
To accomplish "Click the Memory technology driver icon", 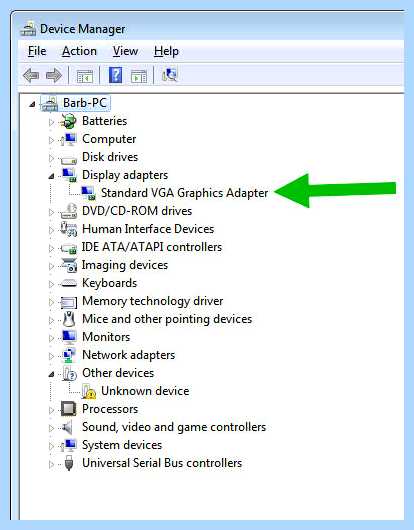I will (x=69, y=302).
